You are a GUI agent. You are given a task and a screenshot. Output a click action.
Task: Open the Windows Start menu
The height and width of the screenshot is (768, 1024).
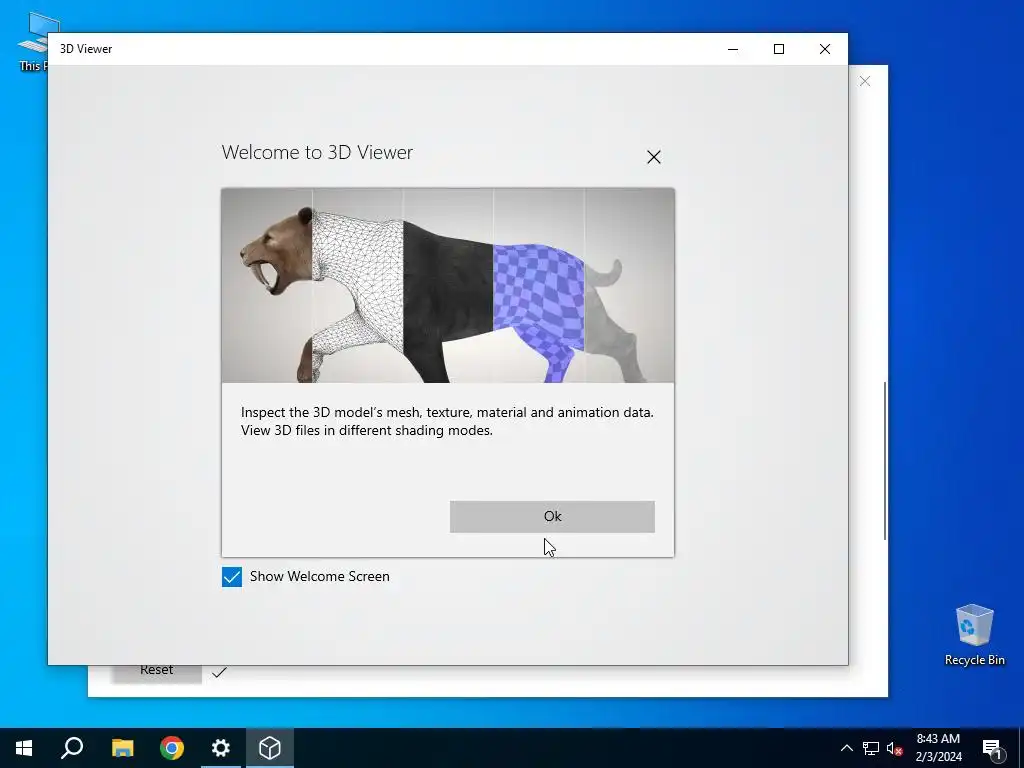tap(24, 748)
